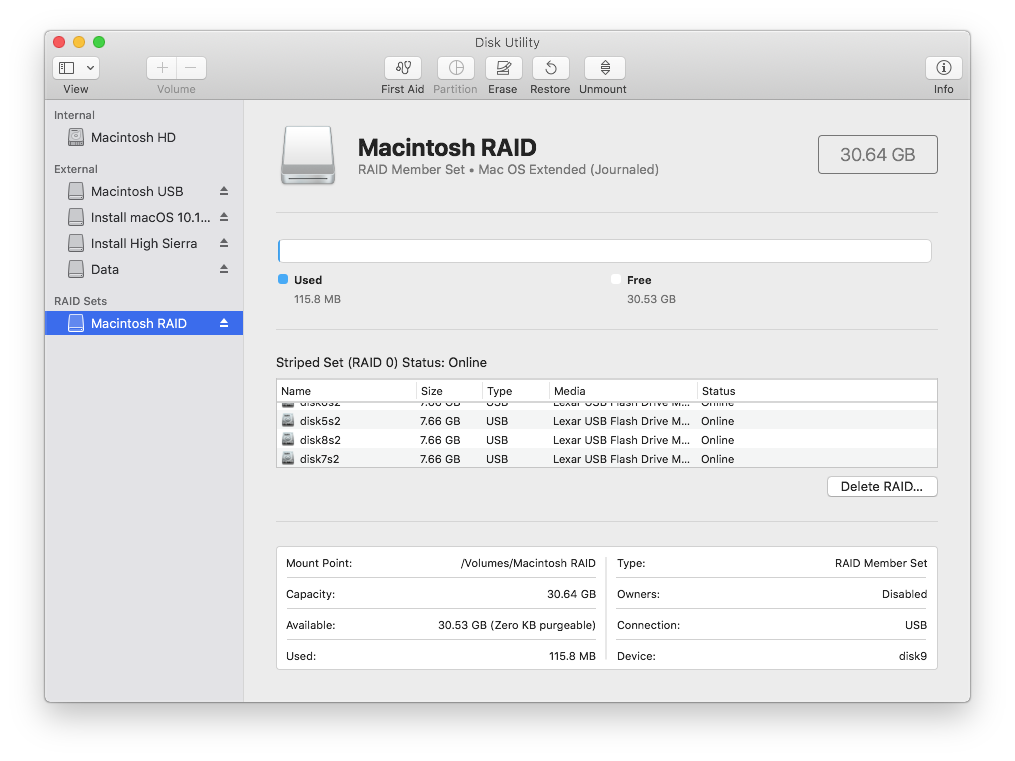Viewport: 1015px width, 761px height.
Task: Click disk7s2 Status Online cell
Action: tap(718, 459)
